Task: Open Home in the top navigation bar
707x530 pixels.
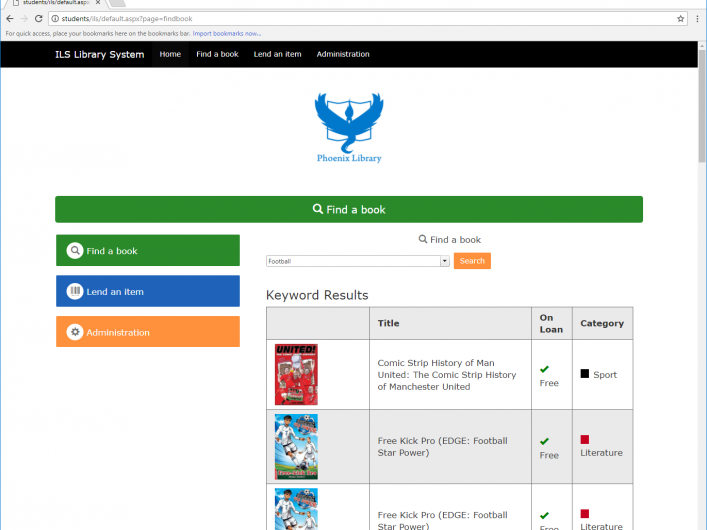Action: click(x=170, y=54)
